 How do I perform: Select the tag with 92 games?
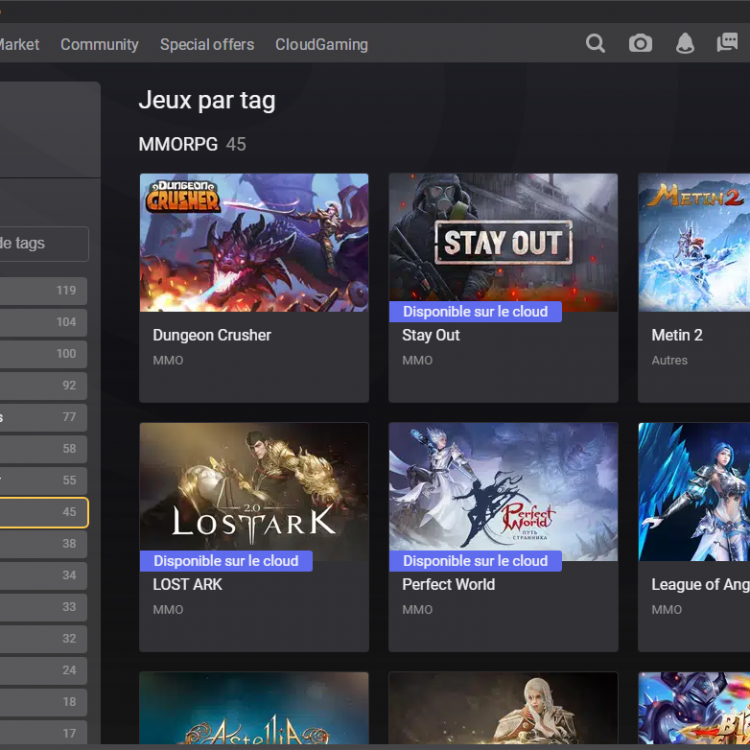click(44, 386)
